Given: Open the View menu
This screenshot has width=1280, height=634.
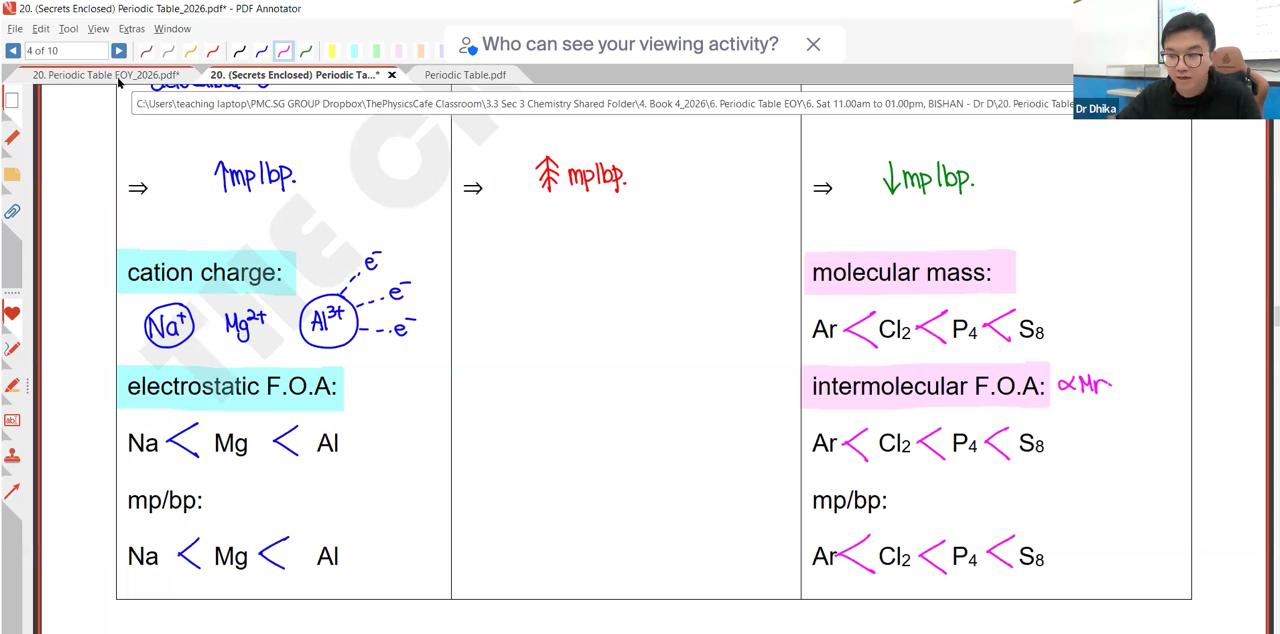Looking at the screenshot, I should [x=98, y=29].
